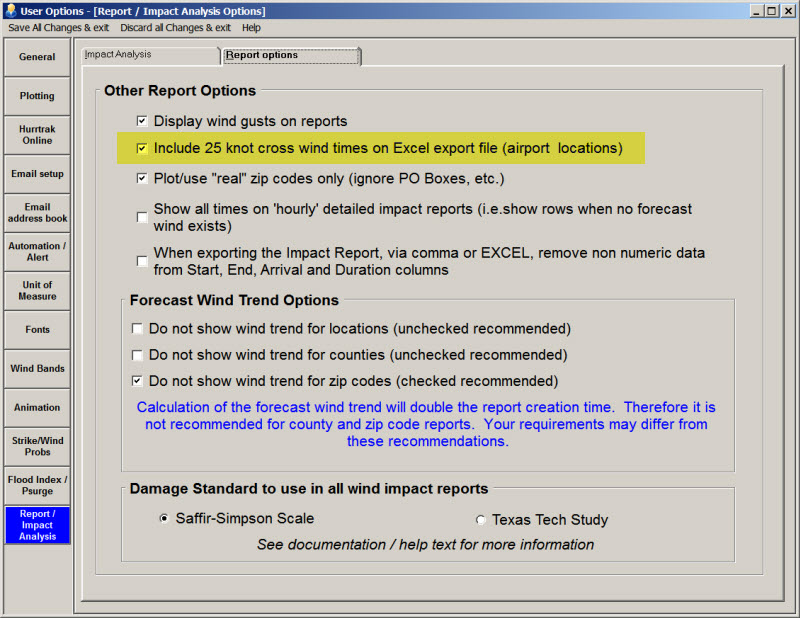Enable Show all times on hourly reports
The height and width of the screenshot is (618, 800).
click(x=142, y=217)
